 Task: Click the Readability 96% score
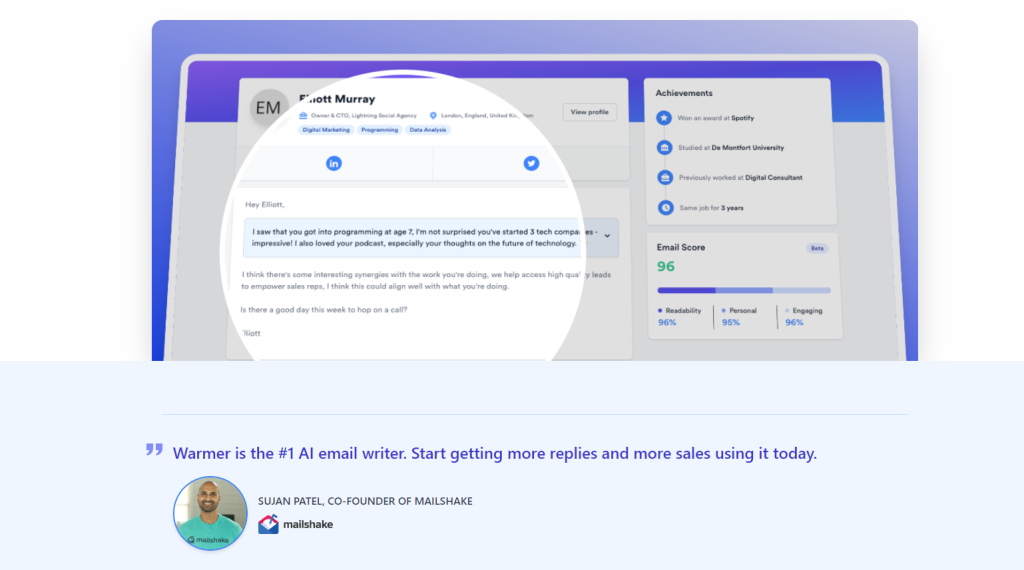pyautogui.click(x=667, y=322)
